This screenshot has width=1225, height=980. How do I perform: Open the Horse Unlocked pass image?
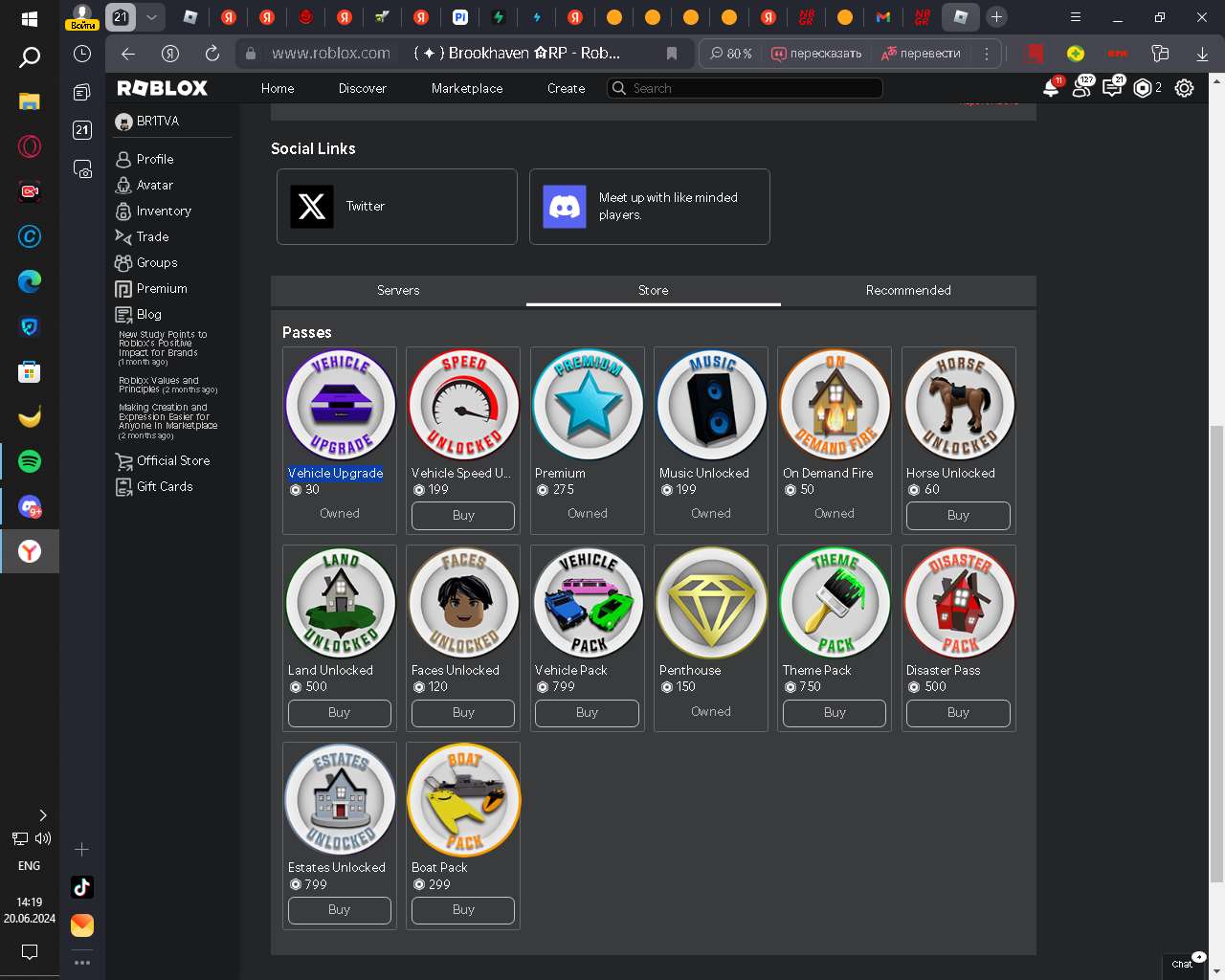click(x=959, y=405)
